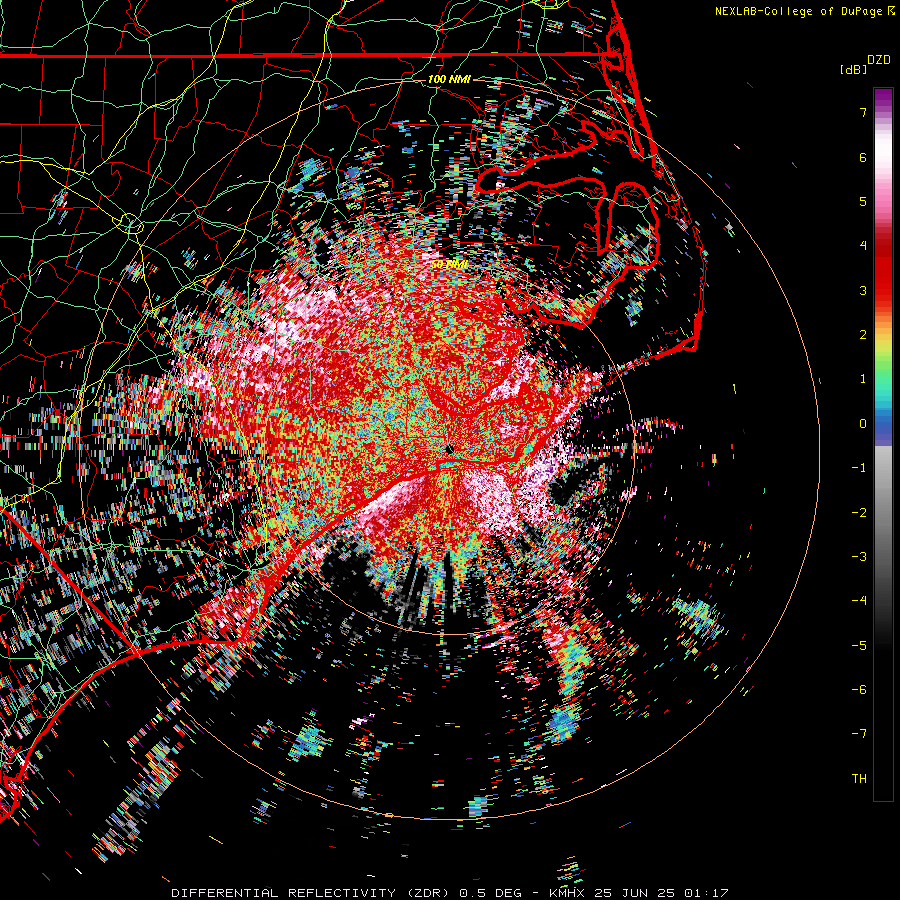This screenshot has height=900, width=900.
Task: Select the -4 value on the dB scale
Action: click(x=859, y=601)
